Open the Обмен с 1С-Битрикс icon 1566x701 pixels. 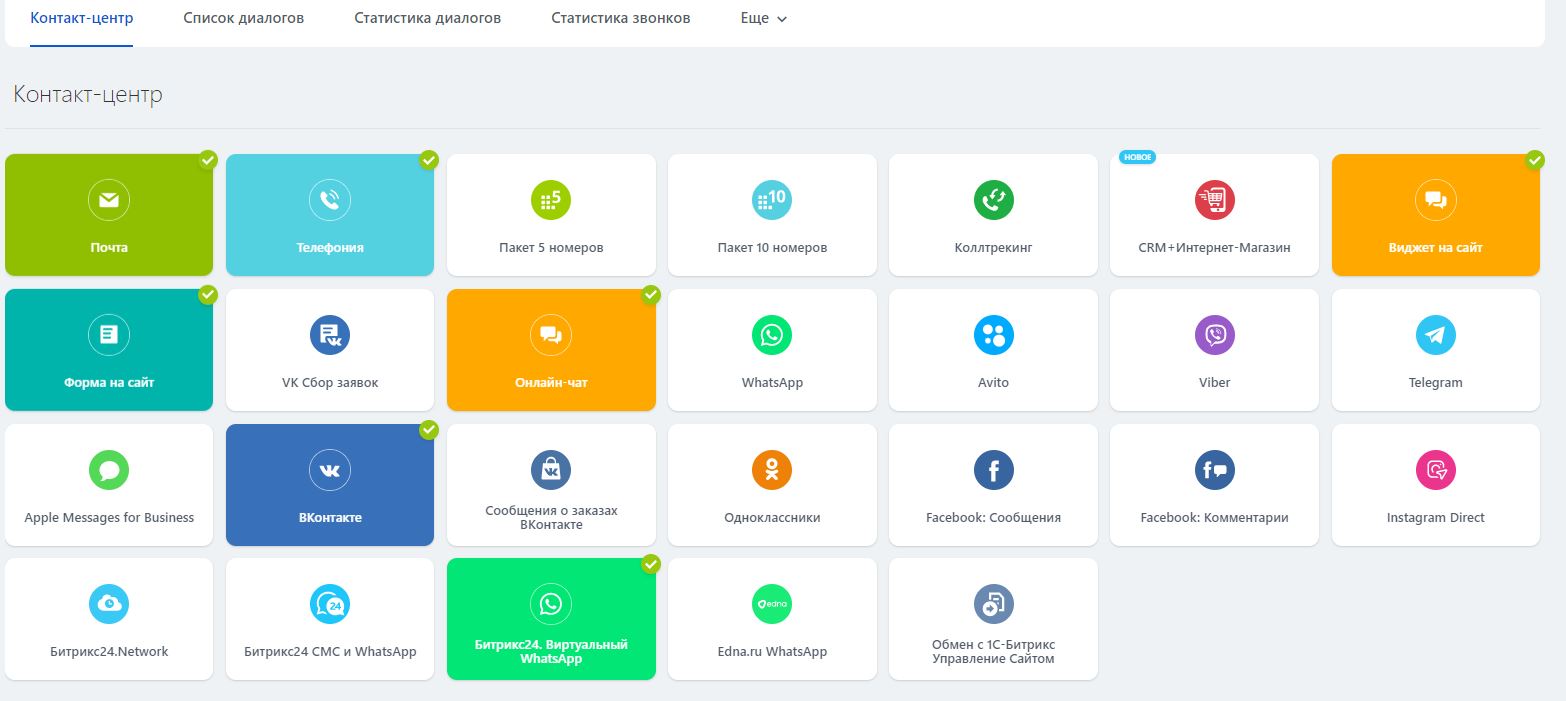(993, 604)
